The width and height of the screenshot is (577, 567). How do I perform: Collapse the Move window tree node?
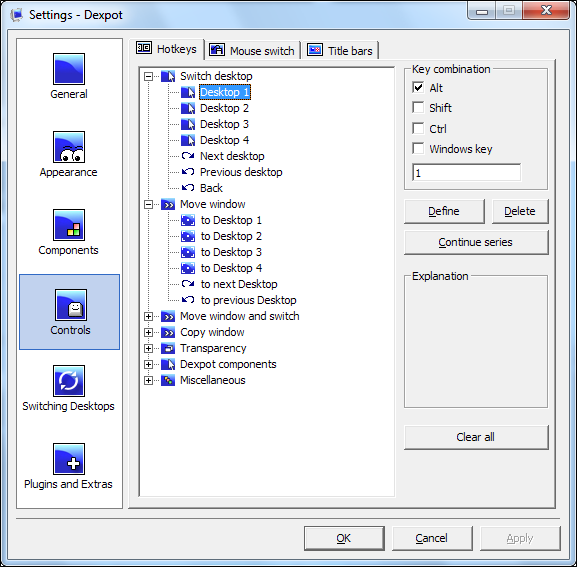click(x=148, y=205)
